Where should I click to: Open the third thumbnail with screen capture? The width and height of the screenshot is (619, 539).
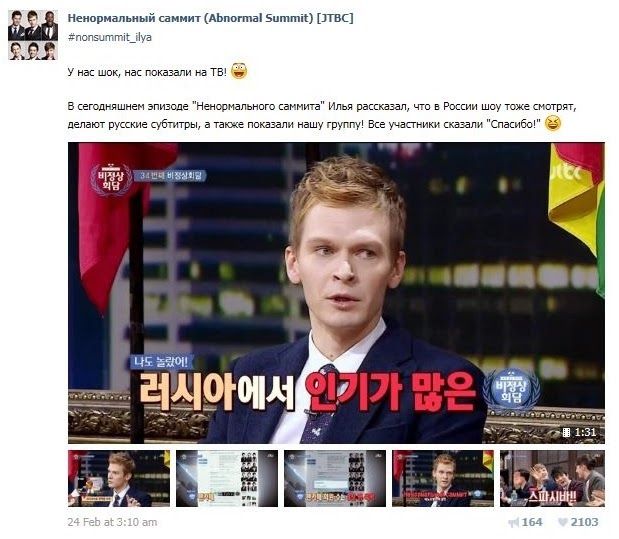click(335, 478)
